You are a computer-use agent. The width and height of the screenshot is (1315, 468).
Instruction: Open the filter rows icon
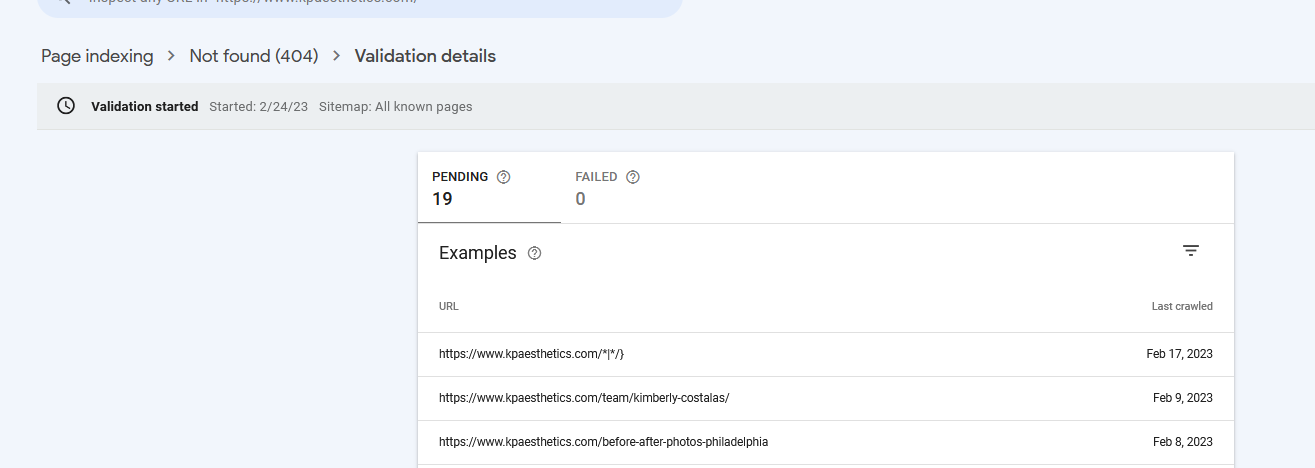(x=1191, y=251)
